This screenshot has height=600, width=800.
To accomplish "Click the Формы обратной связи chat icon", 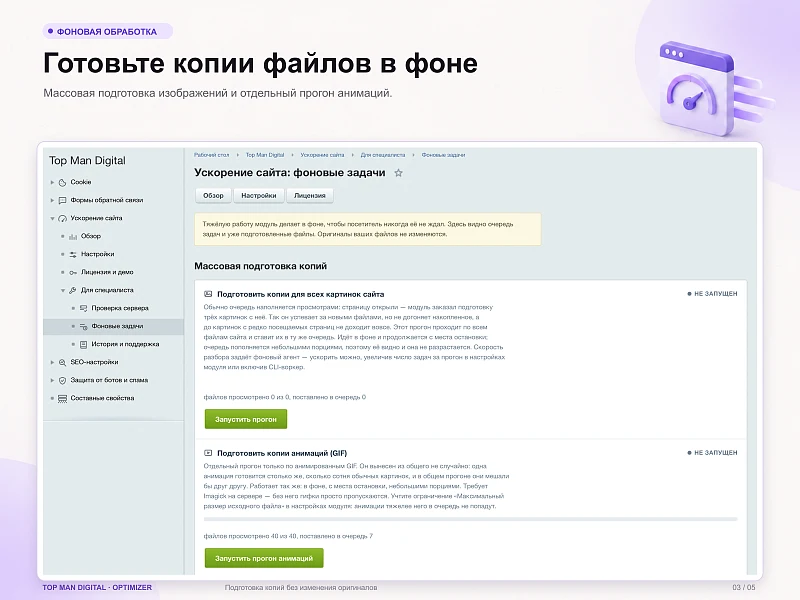I will click(62, 200).
